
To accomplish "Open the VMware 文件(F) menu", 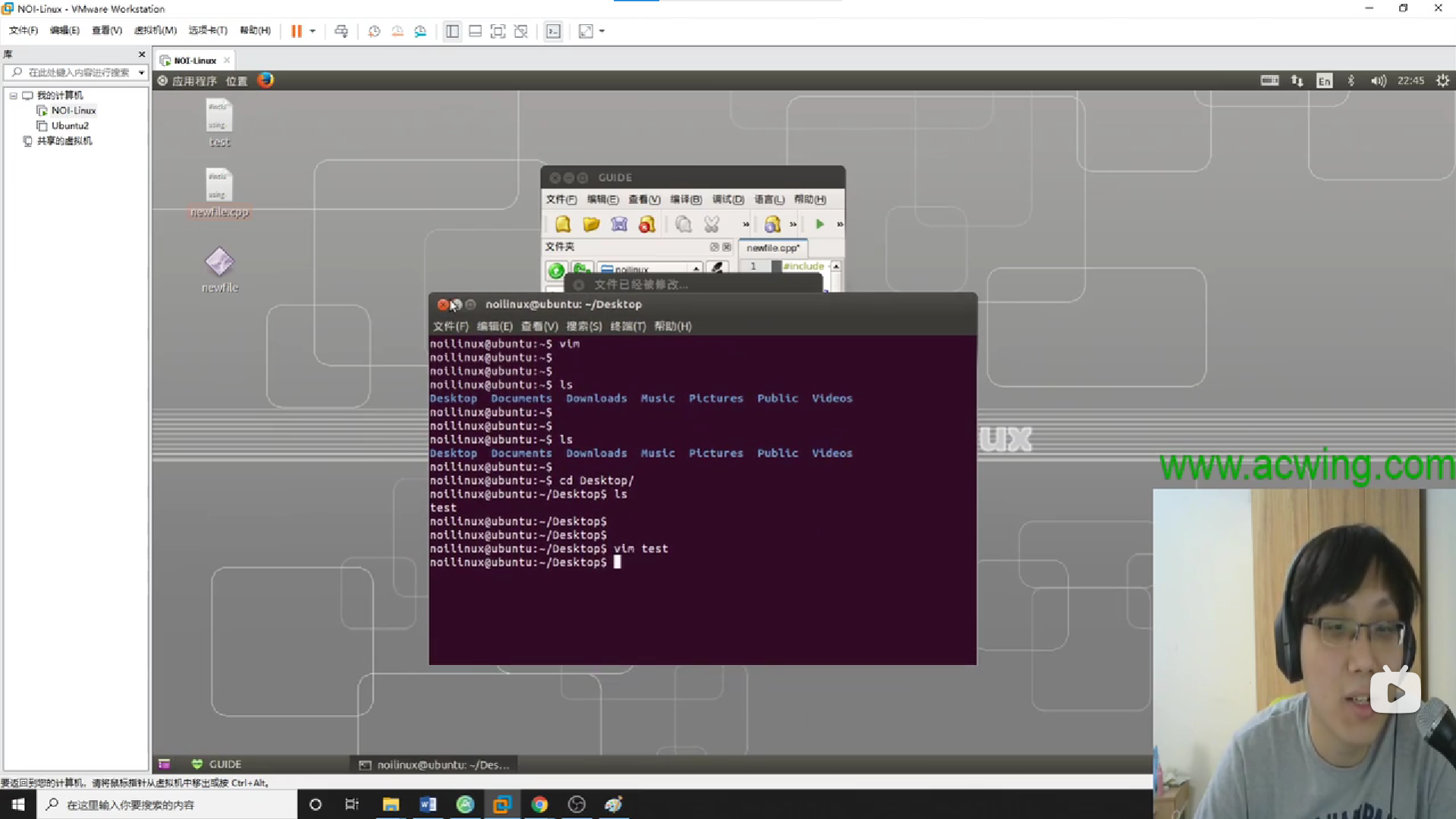I will (23, 30).
